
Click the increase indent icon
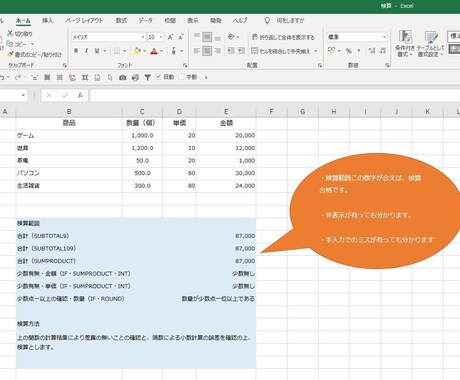(x=241, y=51)
